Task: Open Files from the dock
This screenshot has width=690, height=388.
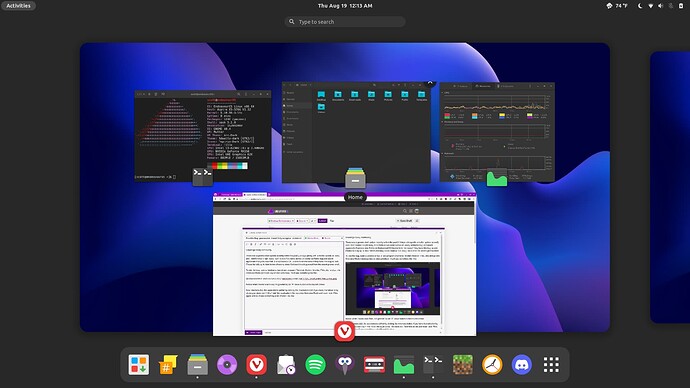Action: coord(198,365)
